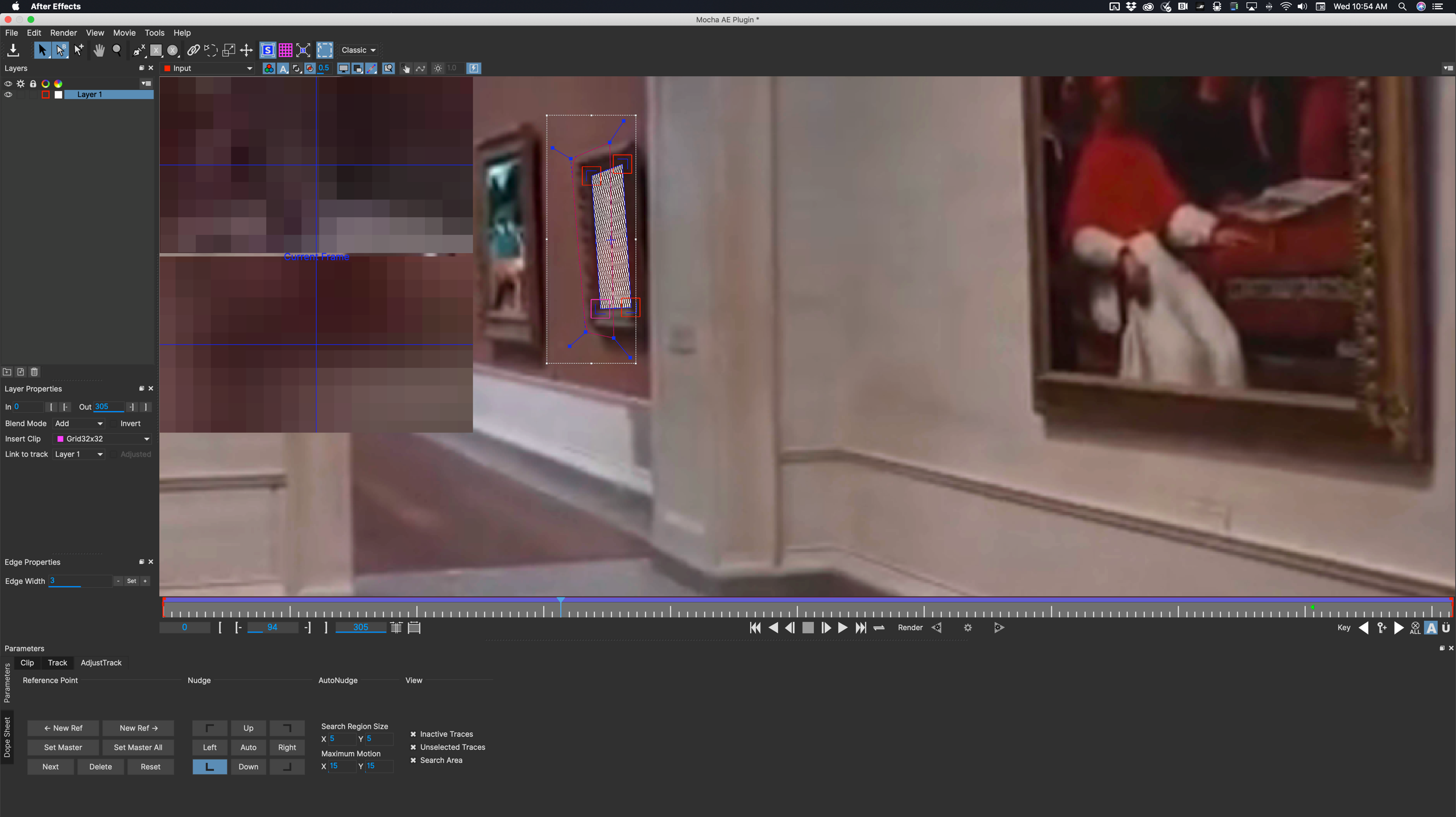1456x817 pixels.
Task: Select the Hand pan tool
Action: pyautogui.click(x=100, y=50)
